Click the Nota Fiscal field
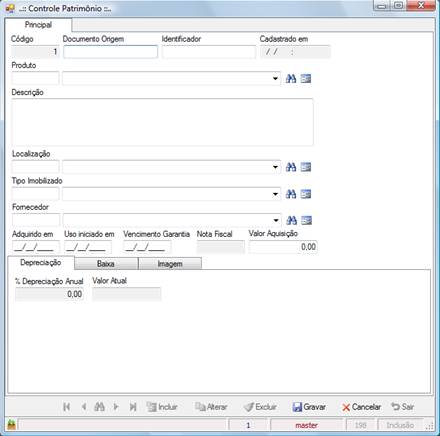Screen dimensions: 440x436 coord(221,247)
